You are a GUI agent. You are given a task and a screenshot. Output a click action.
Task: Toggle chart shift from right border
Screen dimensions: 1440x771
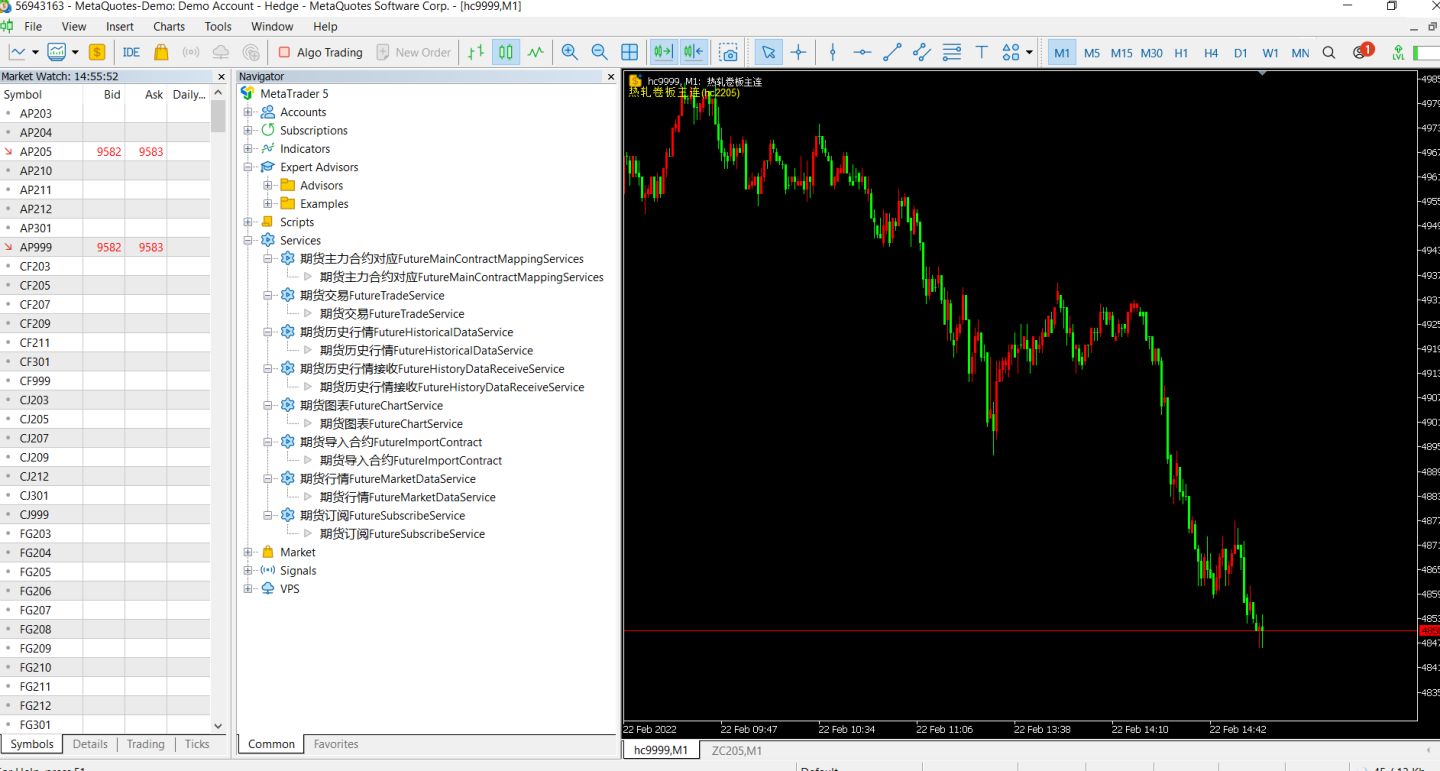(693, 52)
